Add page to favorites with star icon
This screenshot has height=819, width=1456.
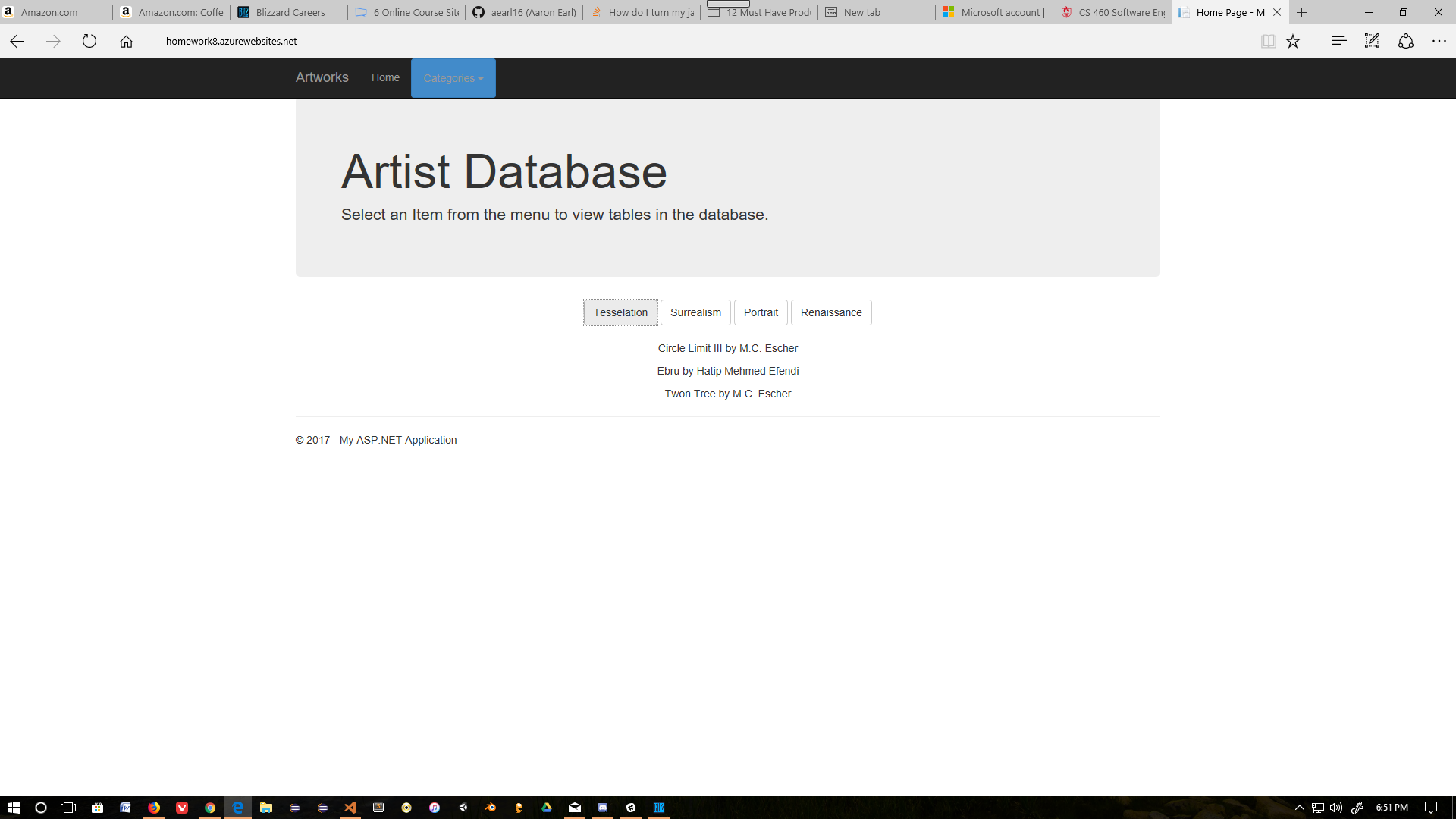[1293, 42]
